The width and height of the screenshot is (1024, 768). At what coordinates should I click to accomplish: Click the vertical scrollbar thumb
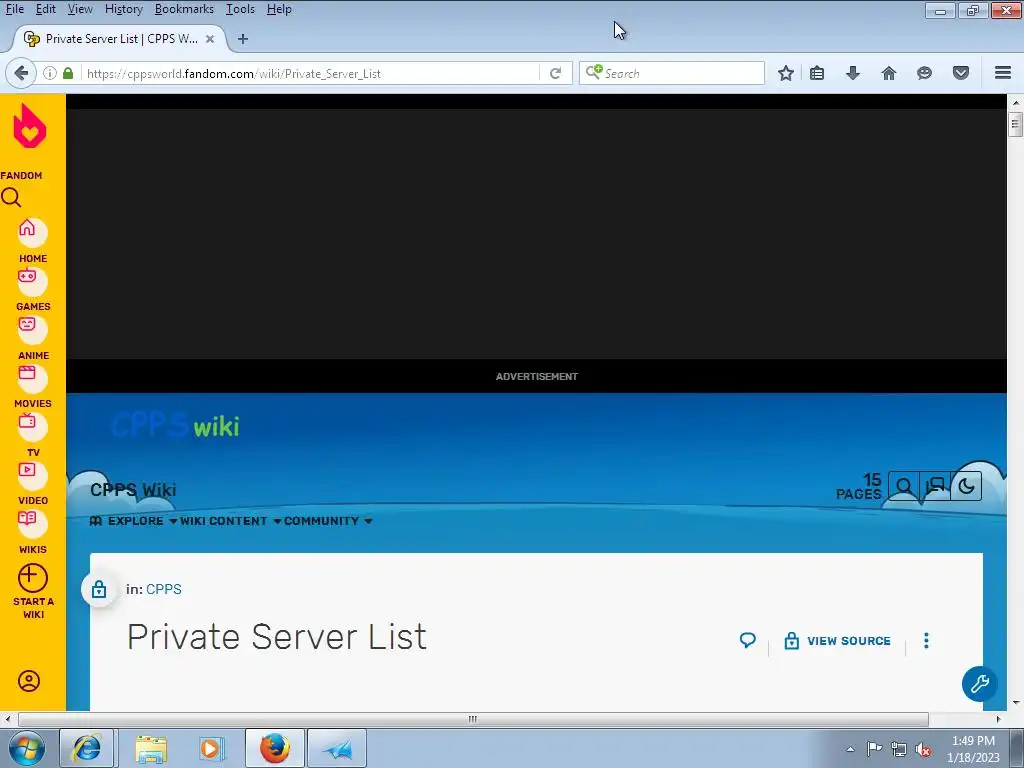pos(1015,124)
